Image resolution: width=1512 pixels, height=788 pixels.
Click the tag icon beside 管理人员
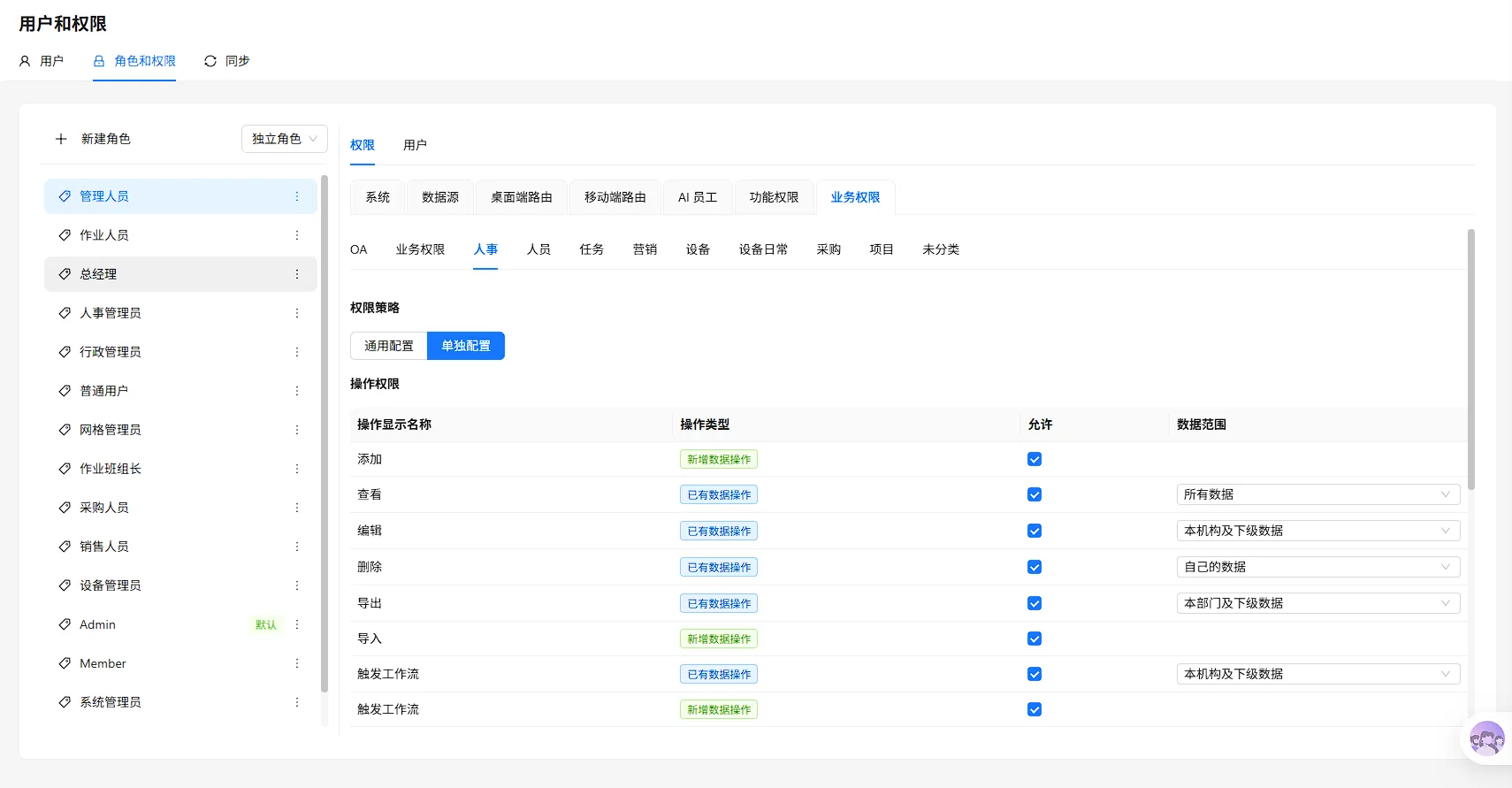(65, 196)
